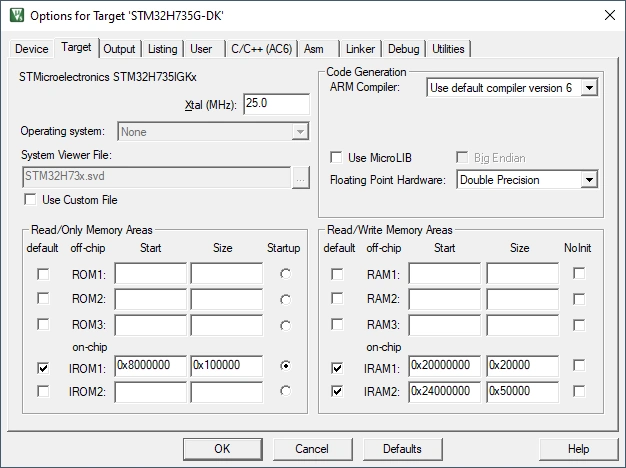Expand the Floating Point Hardware dropdown
Viewport: 626px width, 468px height.
point(589,180)
